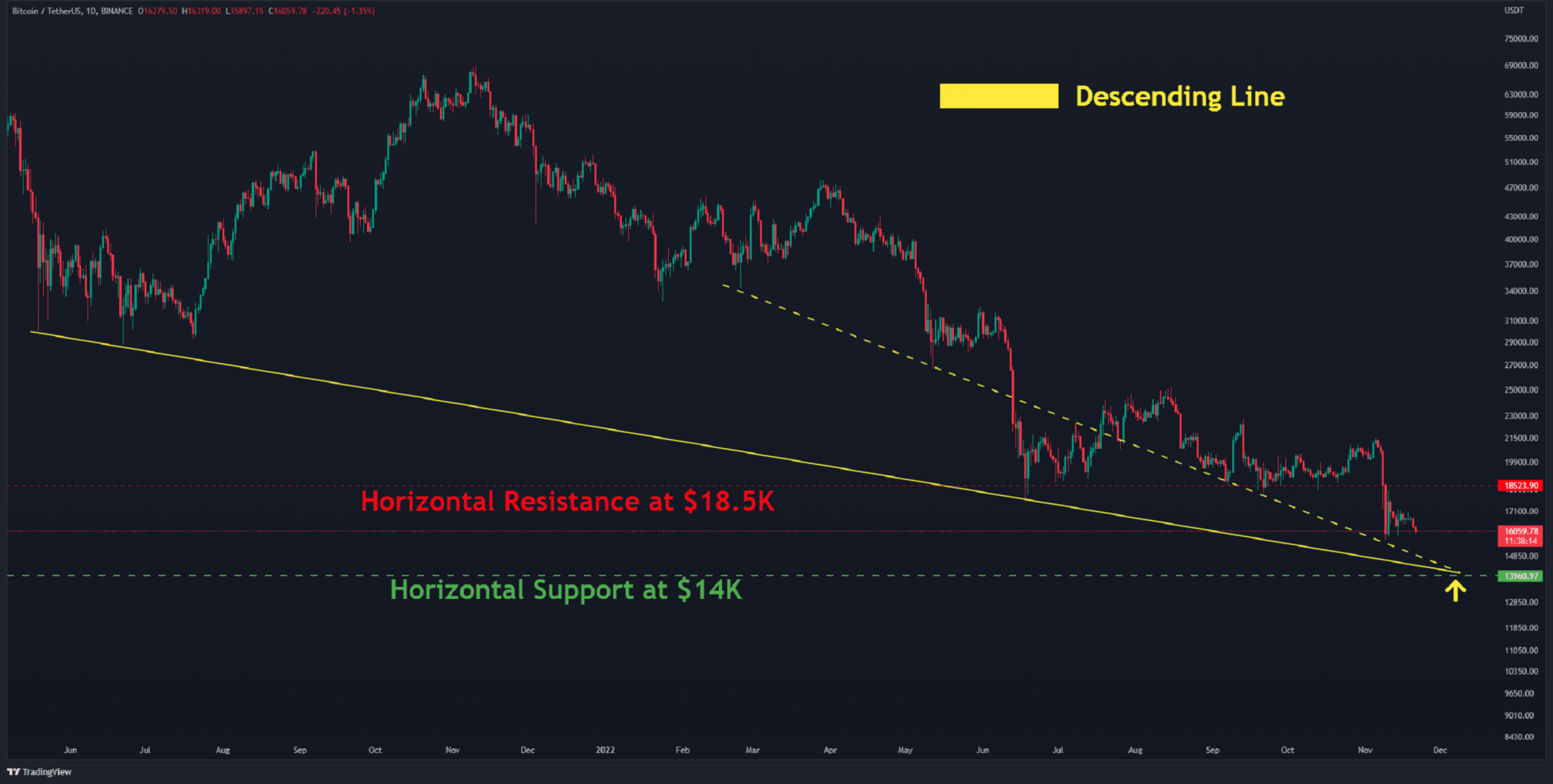Click the 8430.00 price axis label

[1520, 737]
